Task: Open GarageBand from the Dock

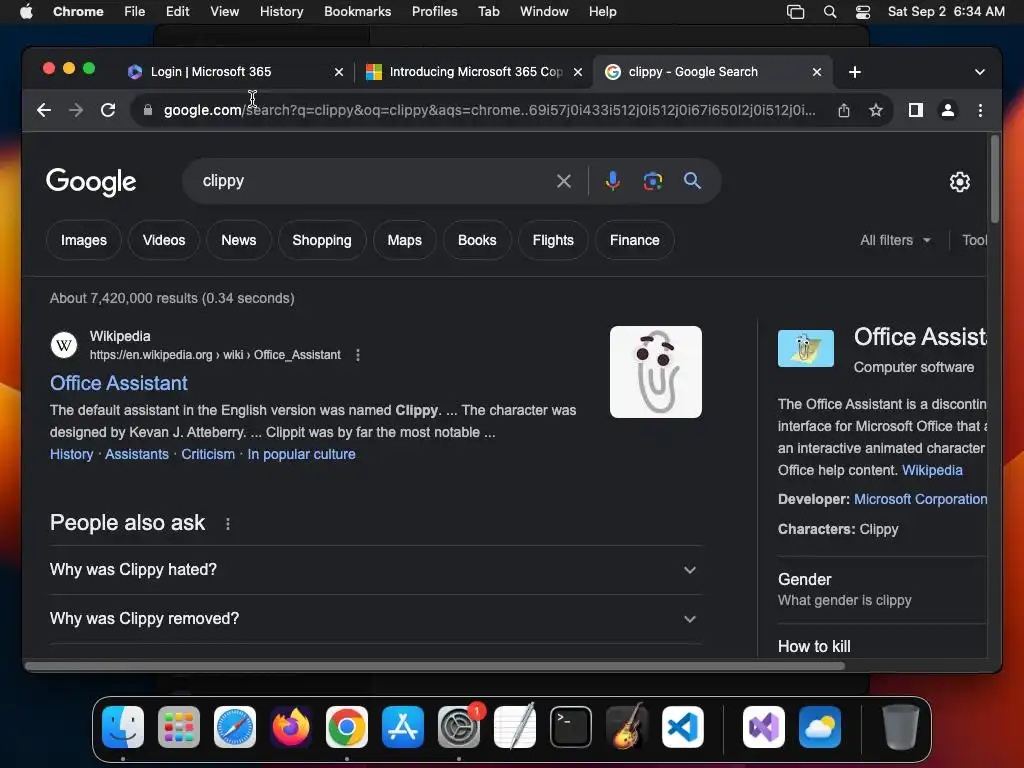Action: (627, 727)
